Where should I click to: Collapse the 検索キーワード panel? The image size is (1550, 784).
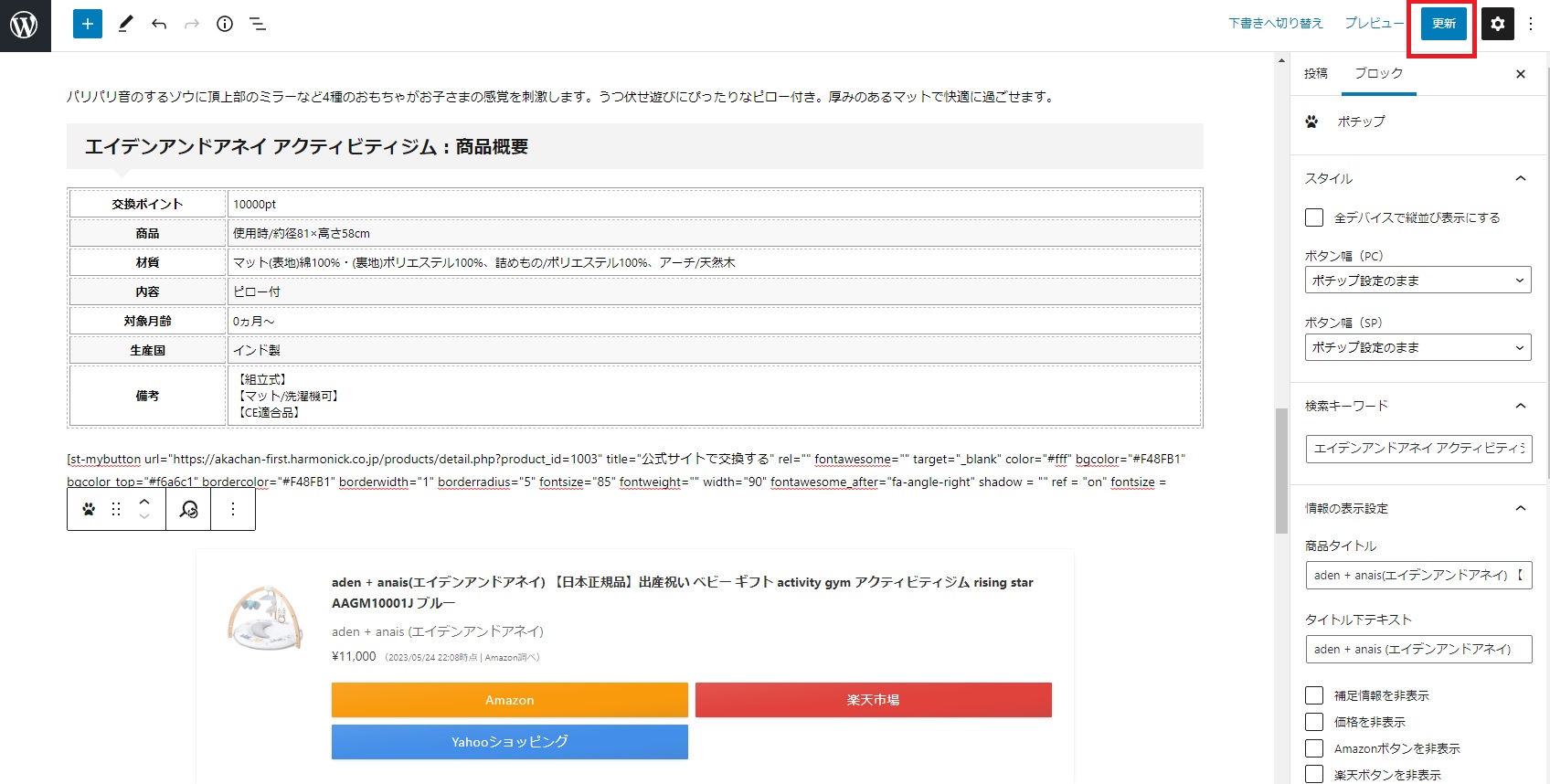click(1418, 406)
